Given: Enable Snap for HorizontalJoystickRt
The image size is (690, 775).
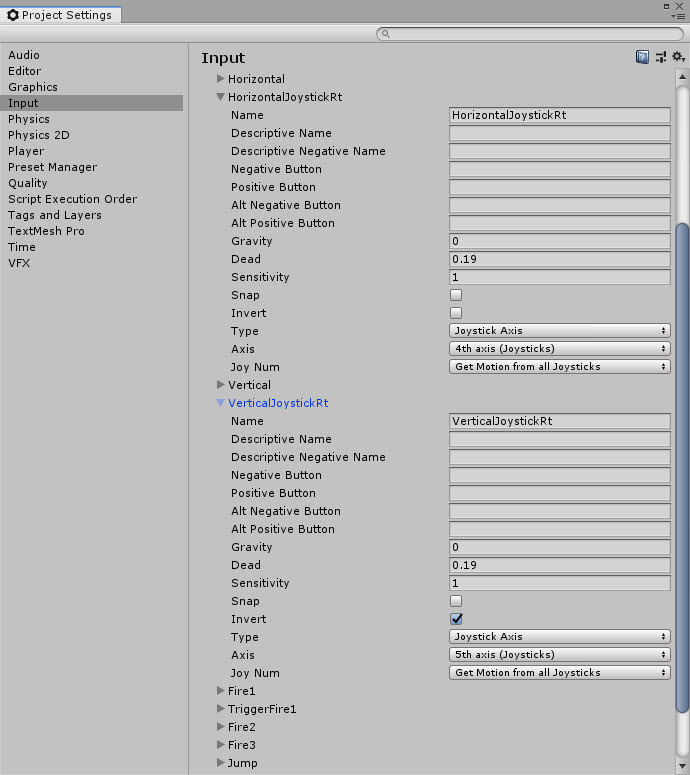Looking at the screenshot, I should click(456, 295).
